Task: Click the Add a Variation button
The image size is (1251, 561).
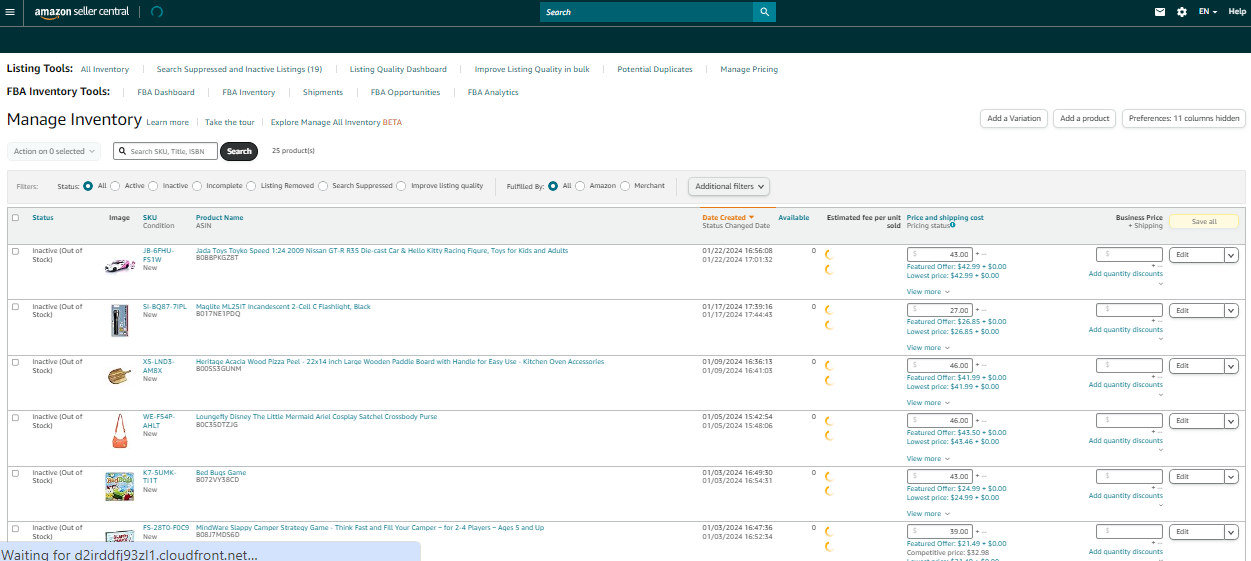Action: [1014, 118]
